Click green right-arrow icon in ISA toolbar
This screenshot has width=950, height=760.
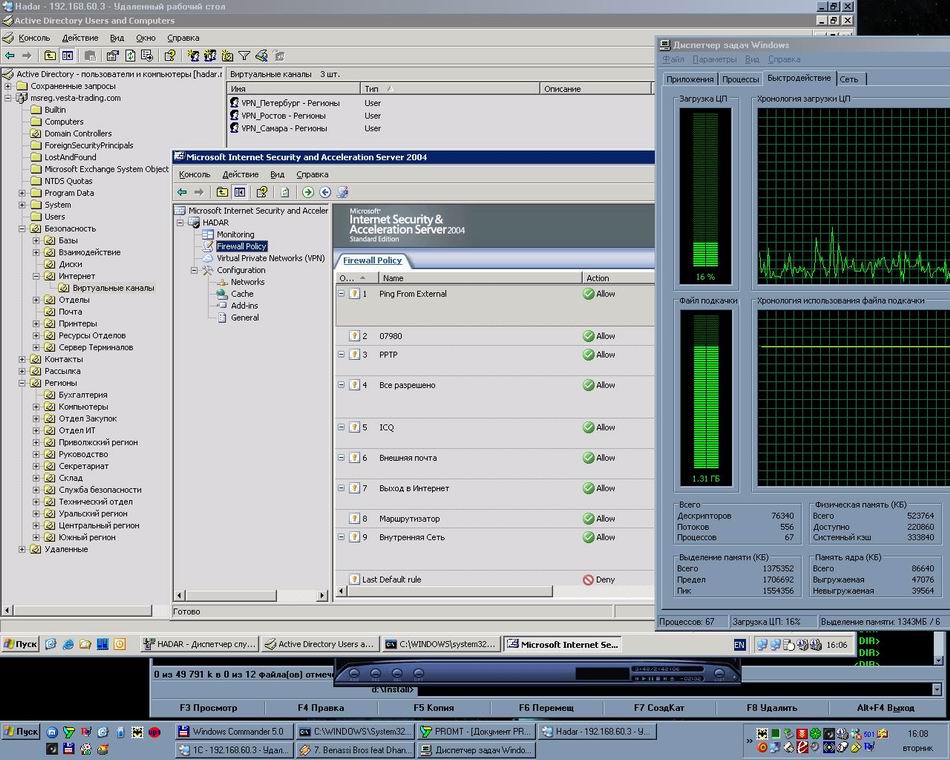click(x=308, y=192)
